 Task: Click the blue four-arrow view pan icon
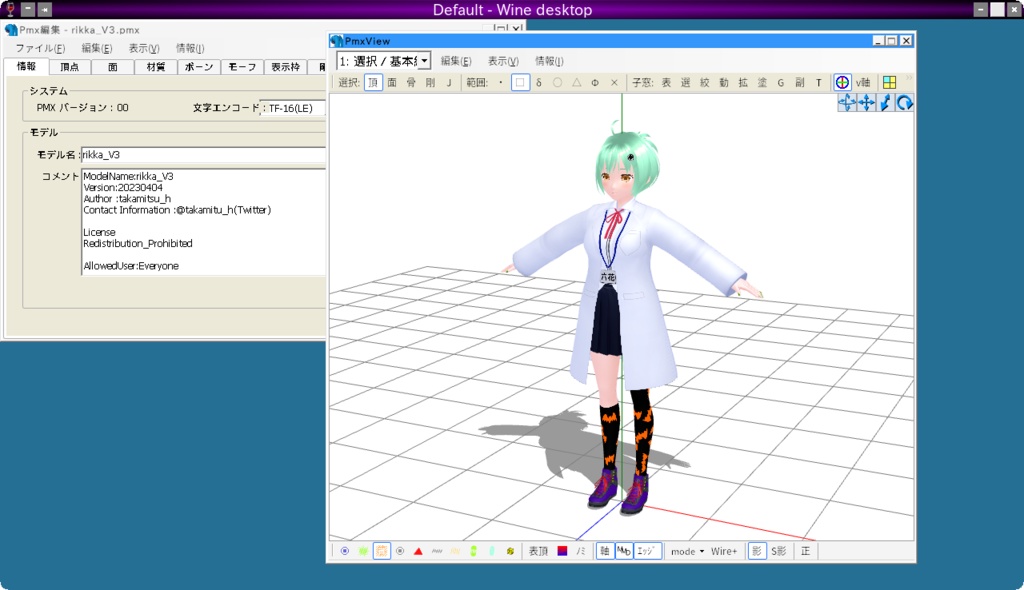866,103
